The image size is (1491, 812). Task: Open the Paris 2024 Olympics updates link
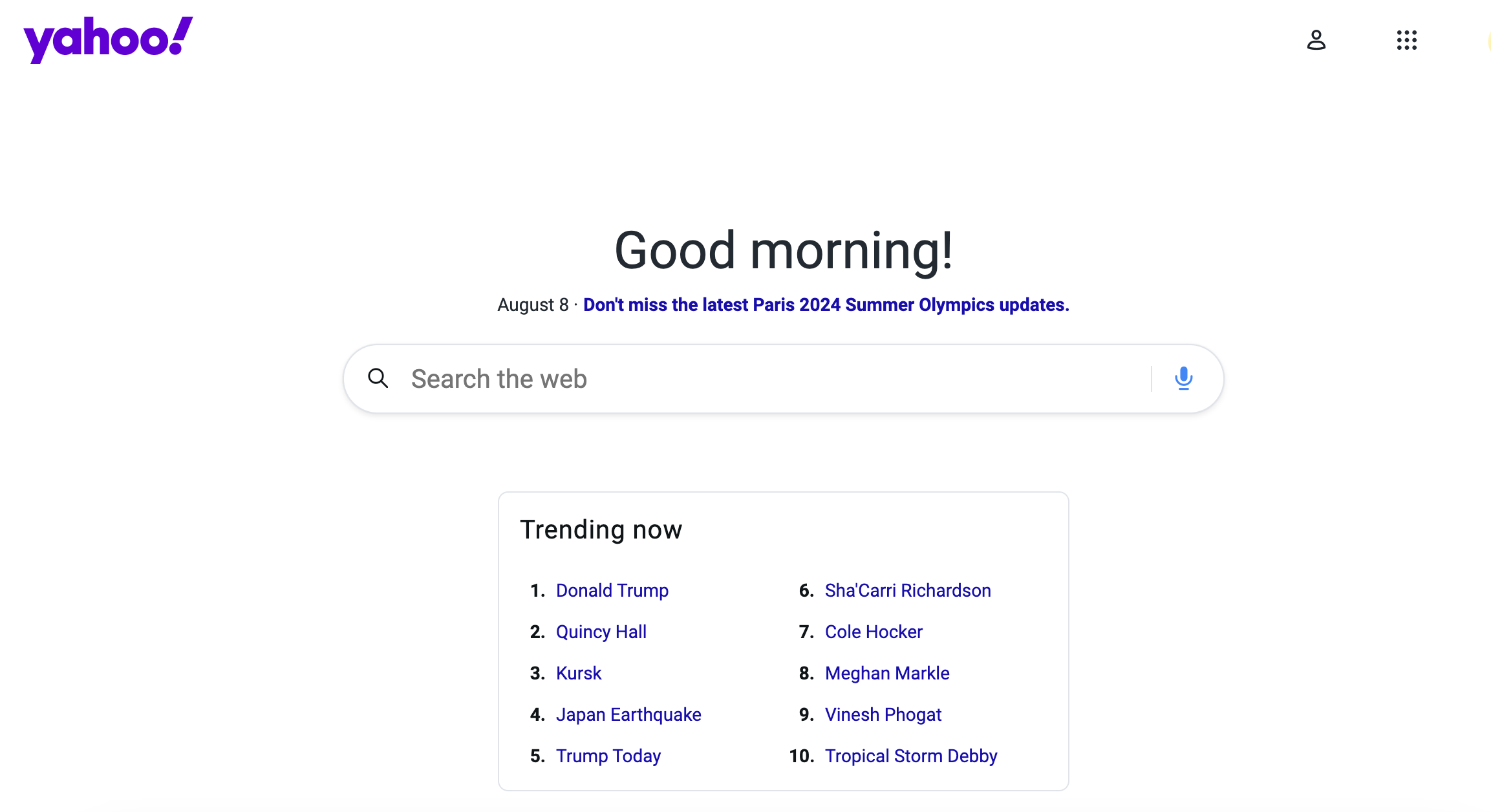[x=826, y=304]
